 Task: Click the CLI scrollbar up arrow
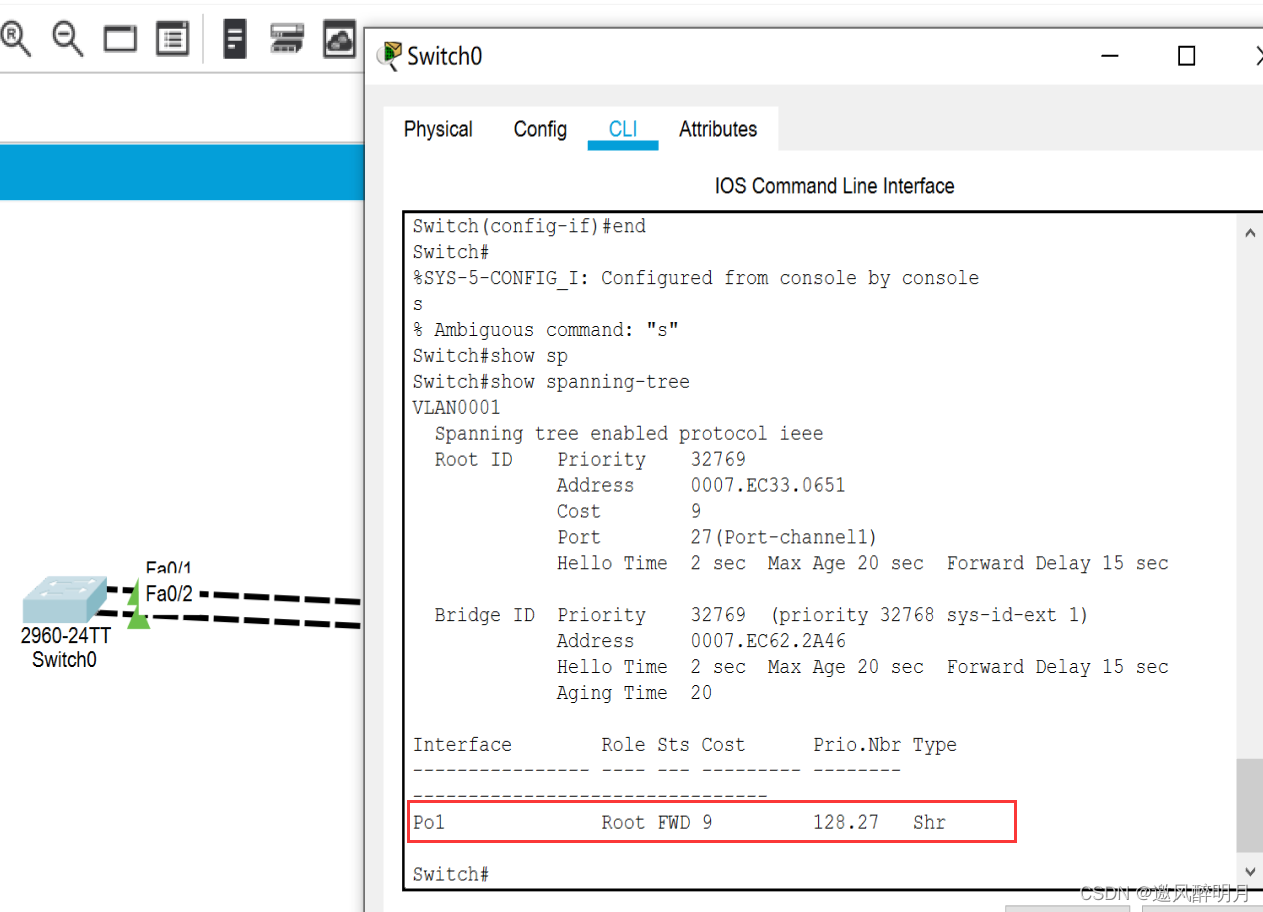1250,233
